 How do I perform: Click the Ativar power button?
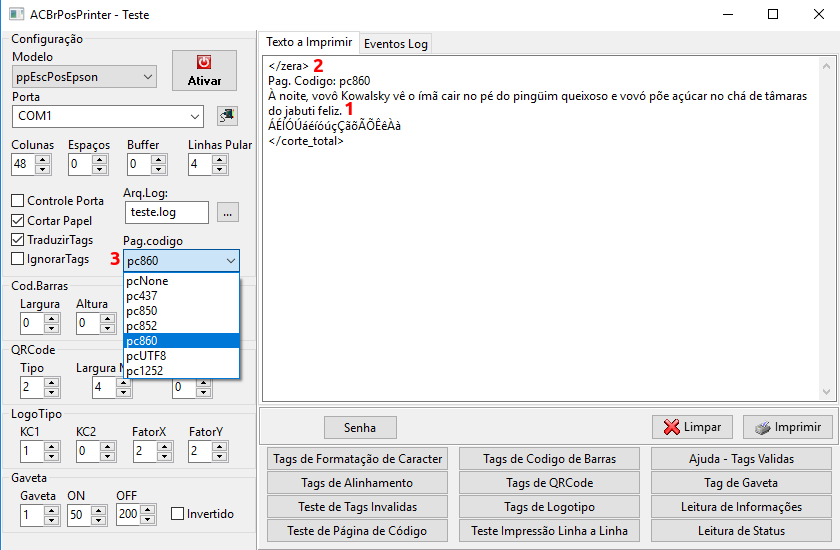tap(204, 70)
